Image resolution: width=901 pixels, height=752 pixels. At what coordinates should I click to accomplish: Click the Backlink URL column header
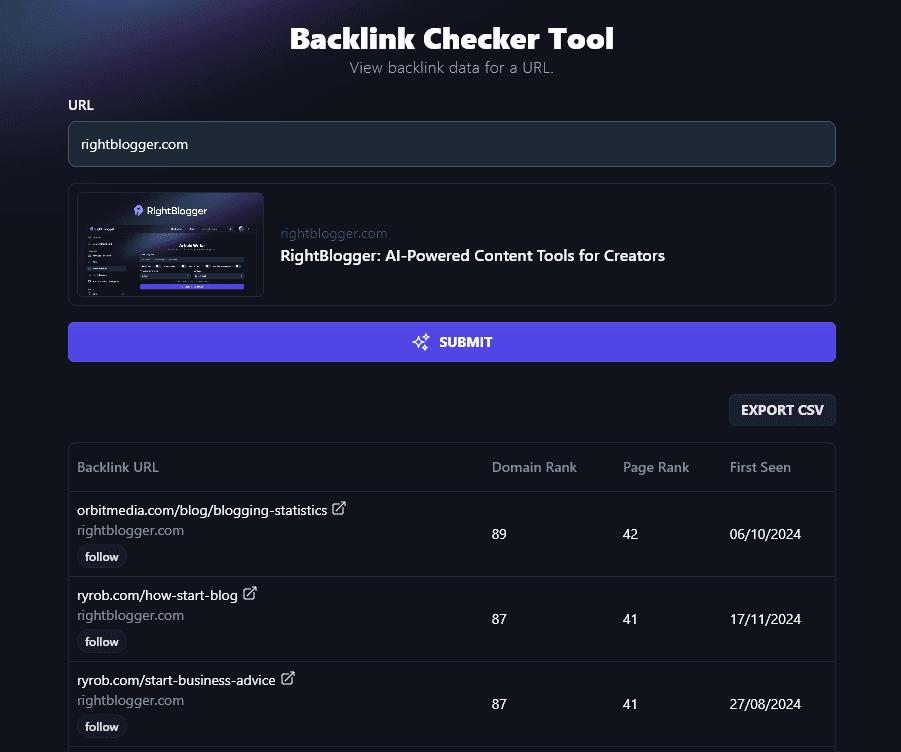118,467
